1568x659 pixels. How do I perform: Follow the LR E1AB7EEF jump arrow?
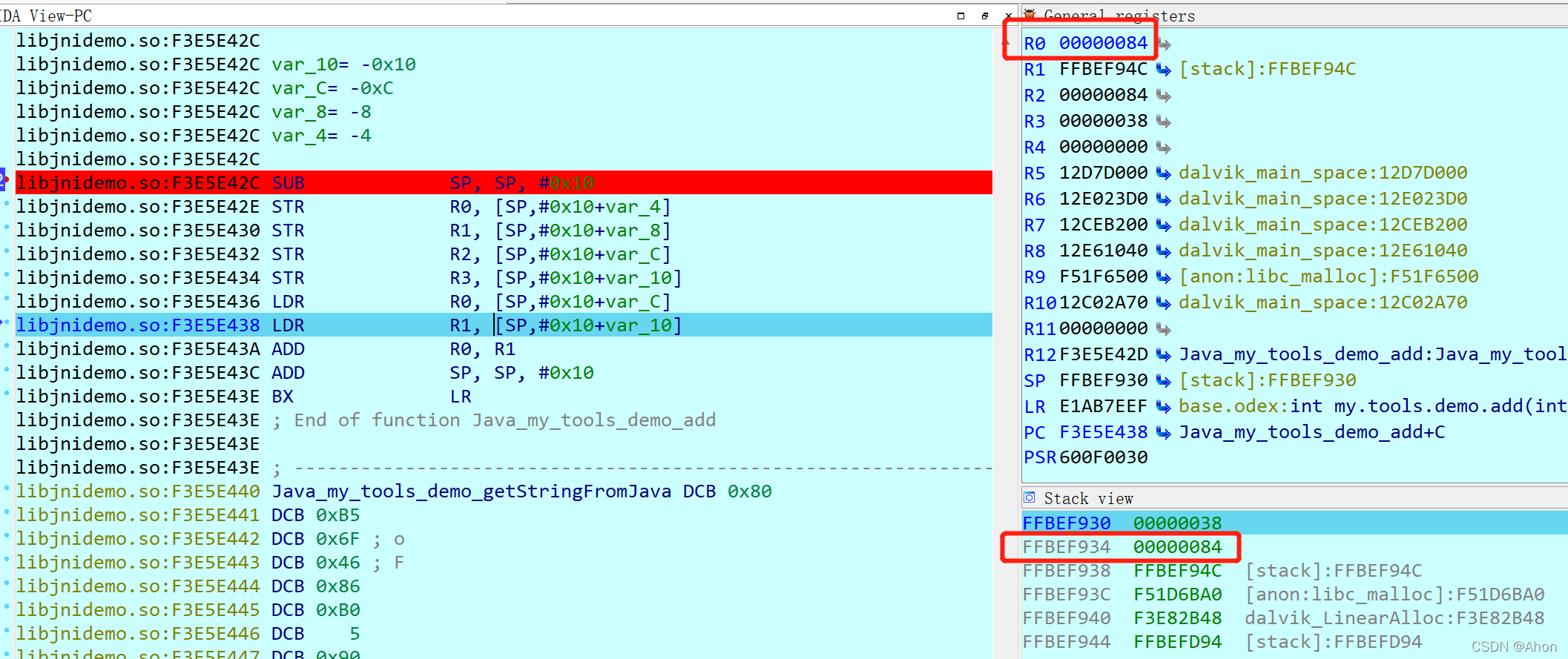[x=1164, y=407]
